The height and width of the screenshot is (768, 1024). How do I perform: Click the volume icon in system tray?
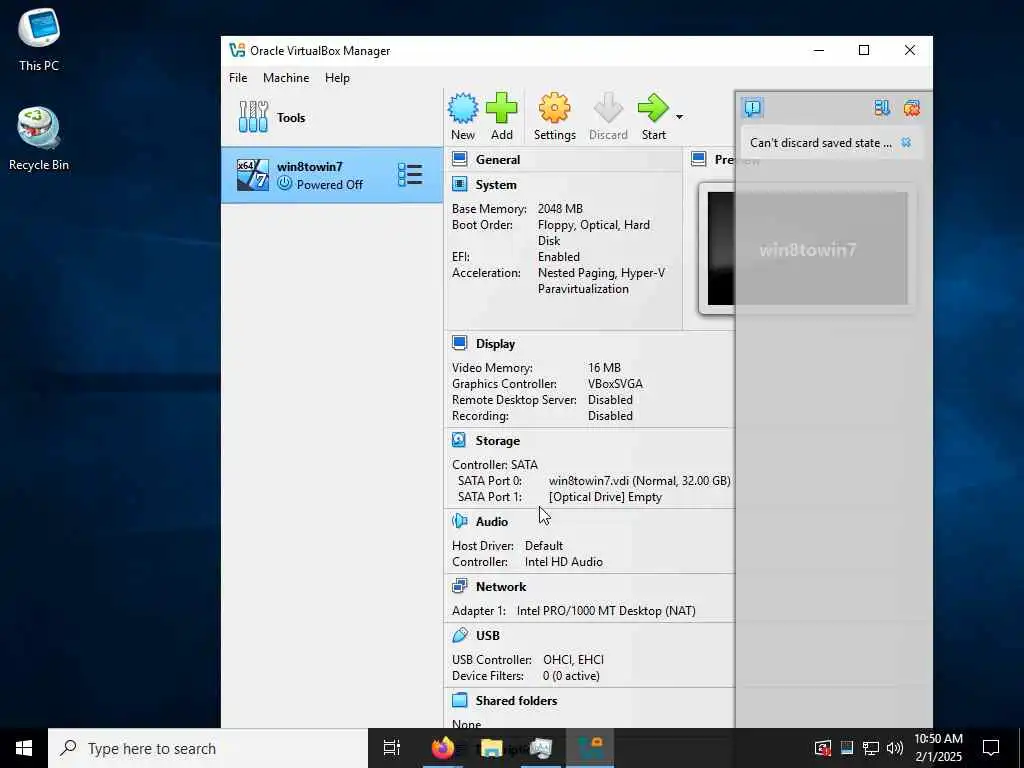pyautogui.click(x=895, y=748)
